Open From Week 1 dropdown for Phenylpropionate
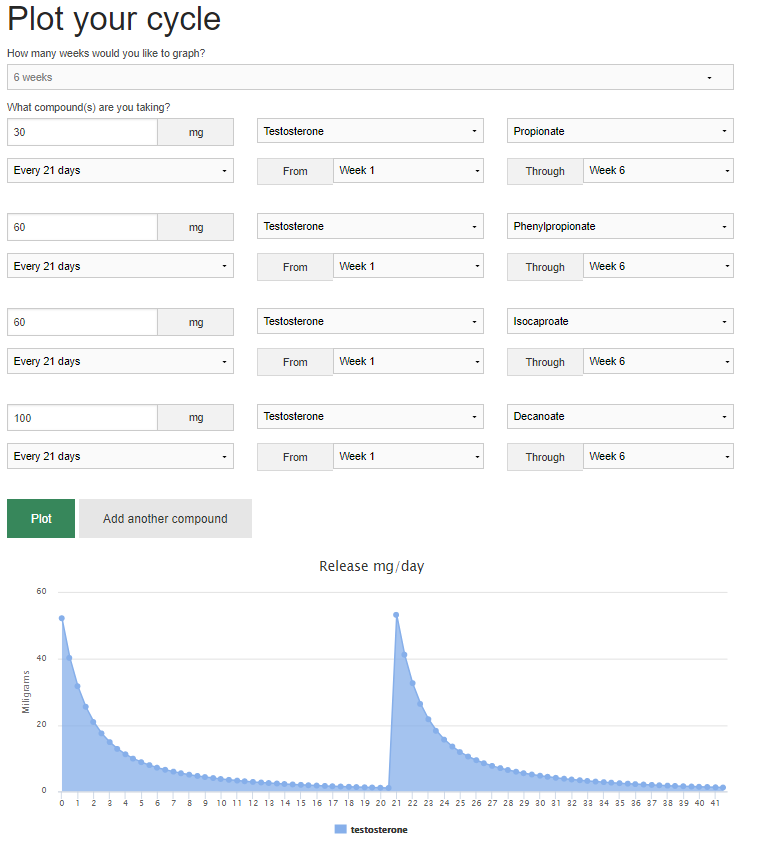 pos(408,266)
